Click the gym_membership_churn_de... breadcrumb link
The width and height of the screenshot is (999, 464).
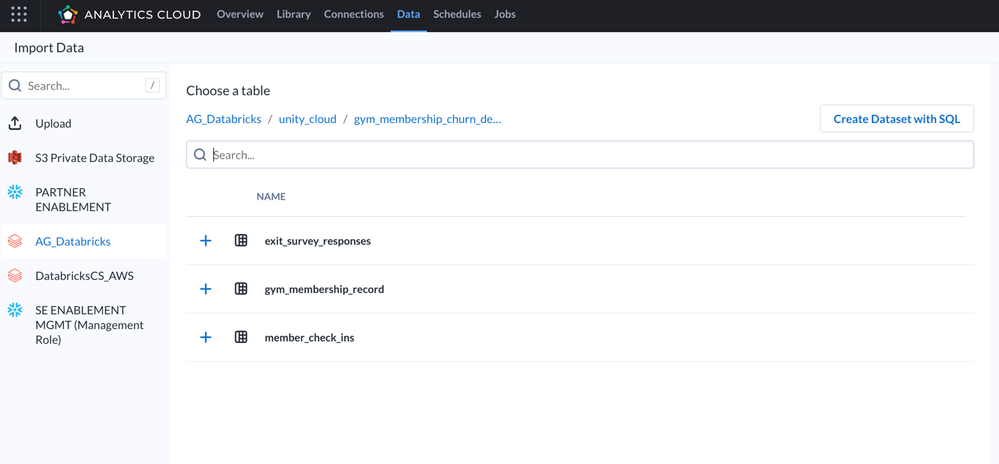pos(428,119)
